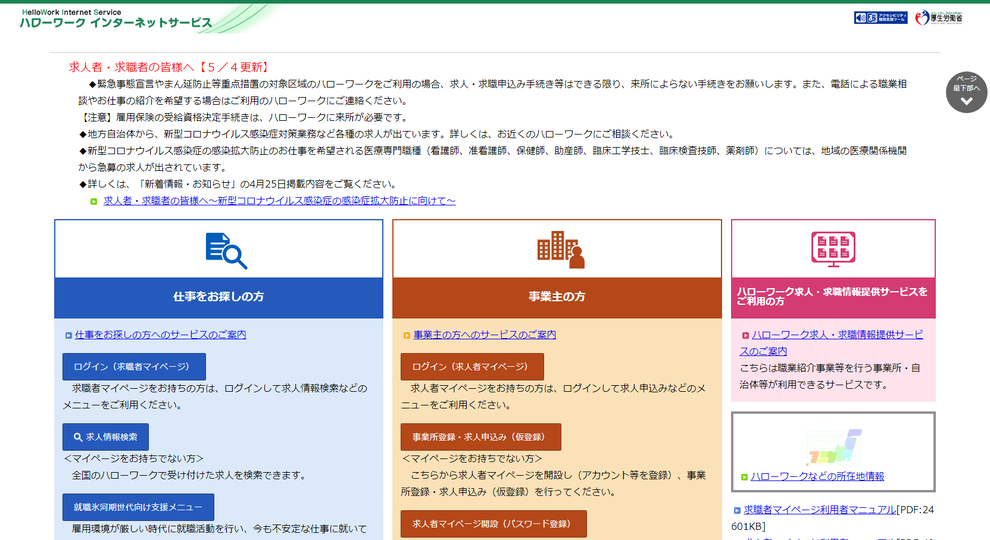Click the pink monitor icon in service card
Screen dimensions: 990x540
coord(833,249)
